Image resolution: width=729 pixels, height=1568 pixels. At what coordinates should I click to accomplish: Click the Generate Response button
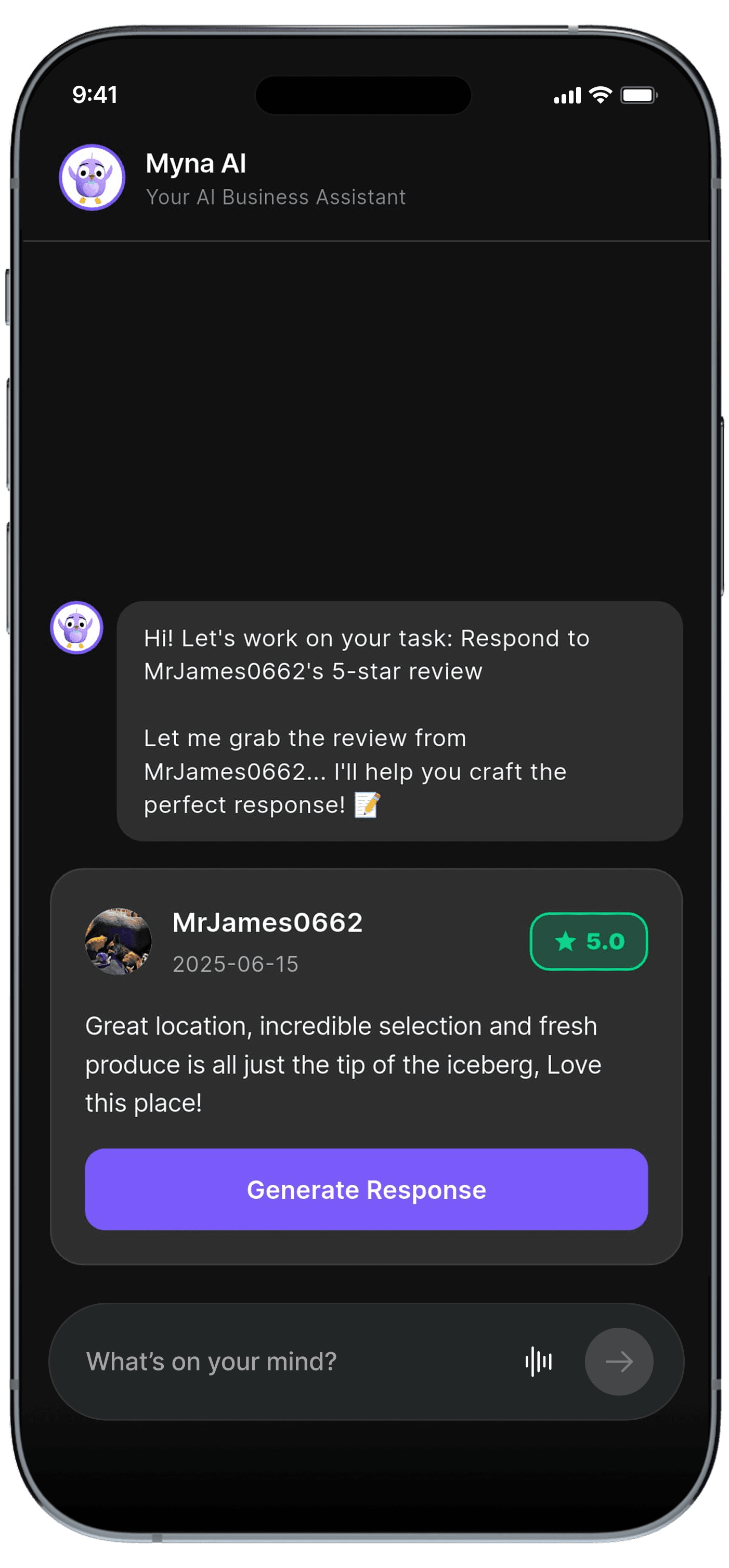click(367, 1189)
